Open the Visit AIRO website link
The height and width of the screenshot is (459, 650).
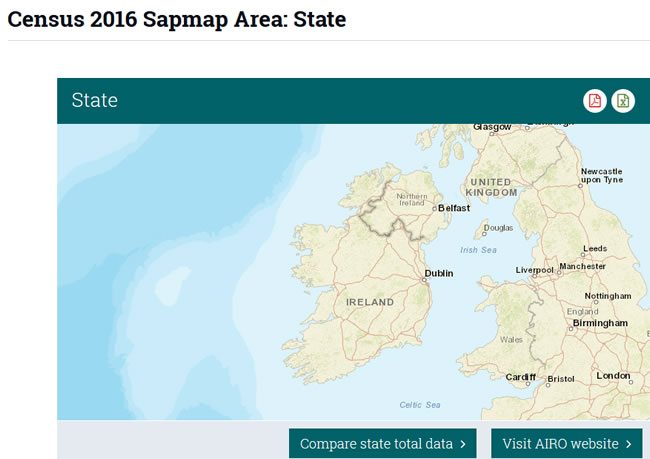567,444
